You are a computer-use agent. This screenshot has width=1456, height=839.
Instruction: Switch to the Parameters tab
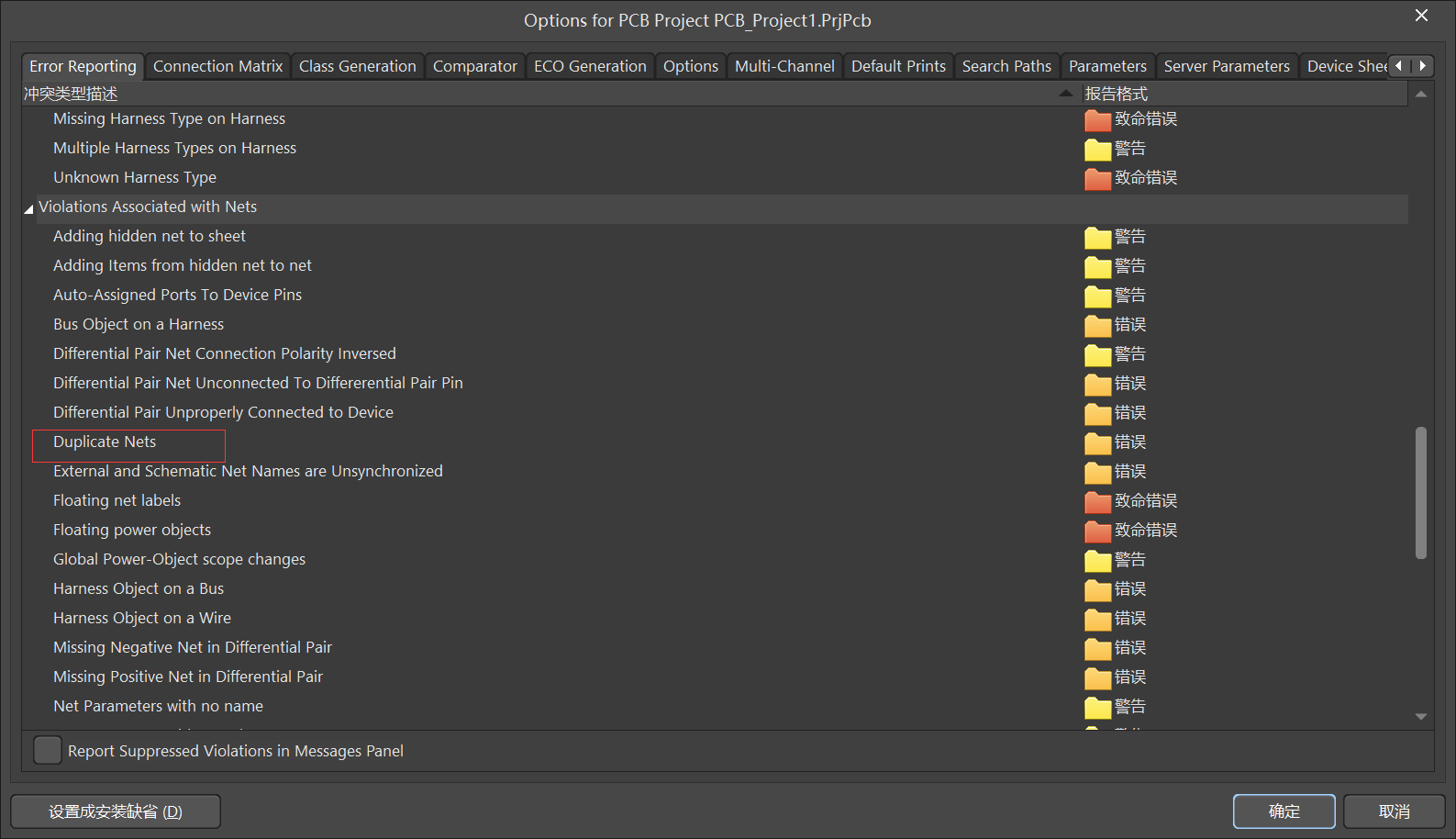[x=1107, y=66]
